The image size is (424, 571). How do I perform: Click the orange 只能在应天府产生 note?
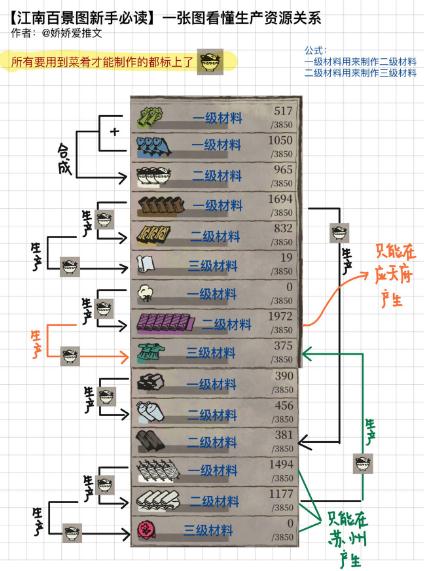point(395,276)
